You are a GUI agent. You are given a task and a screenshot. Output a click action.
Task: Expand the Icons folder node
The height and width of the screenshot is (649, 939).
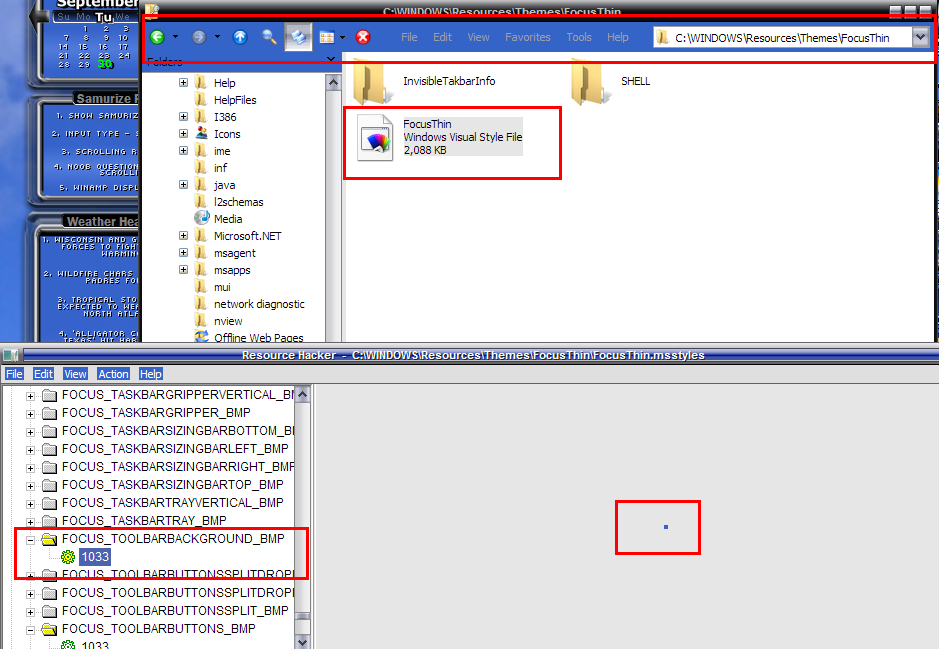pos(183,134)
